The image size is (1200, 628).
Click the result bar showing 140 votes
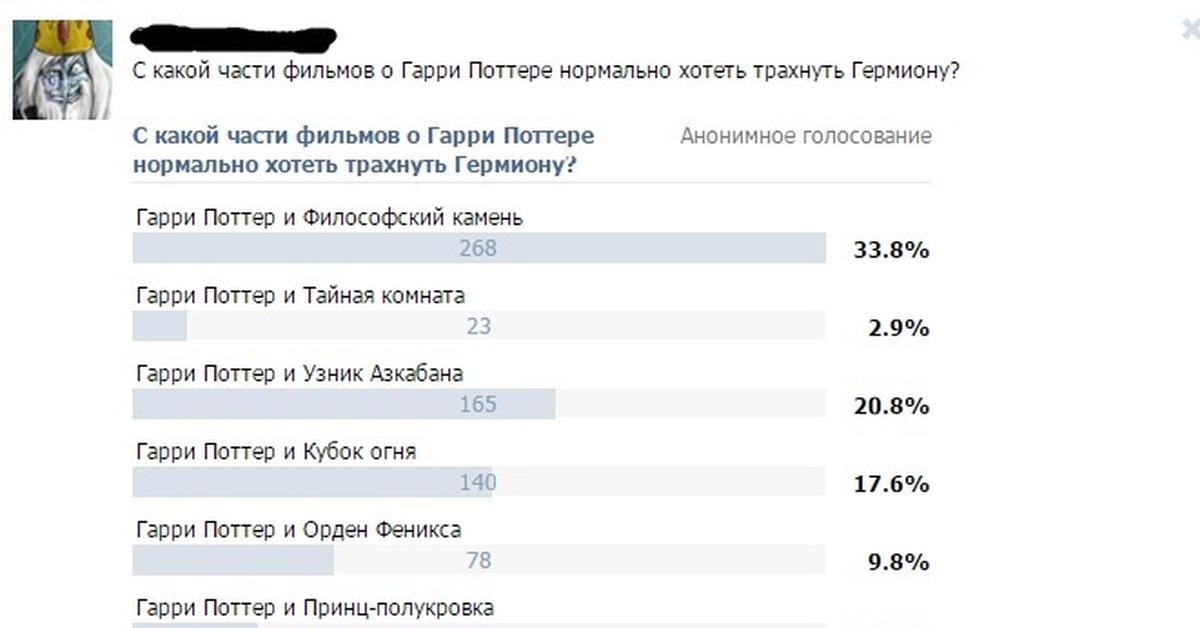point(478,482)
